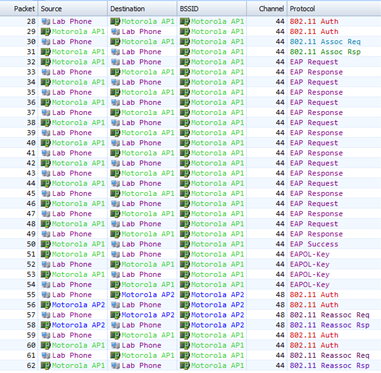Click Motorola AP1 destination icon in packet 39
The image size is (381, 373).
click(115, 133)
